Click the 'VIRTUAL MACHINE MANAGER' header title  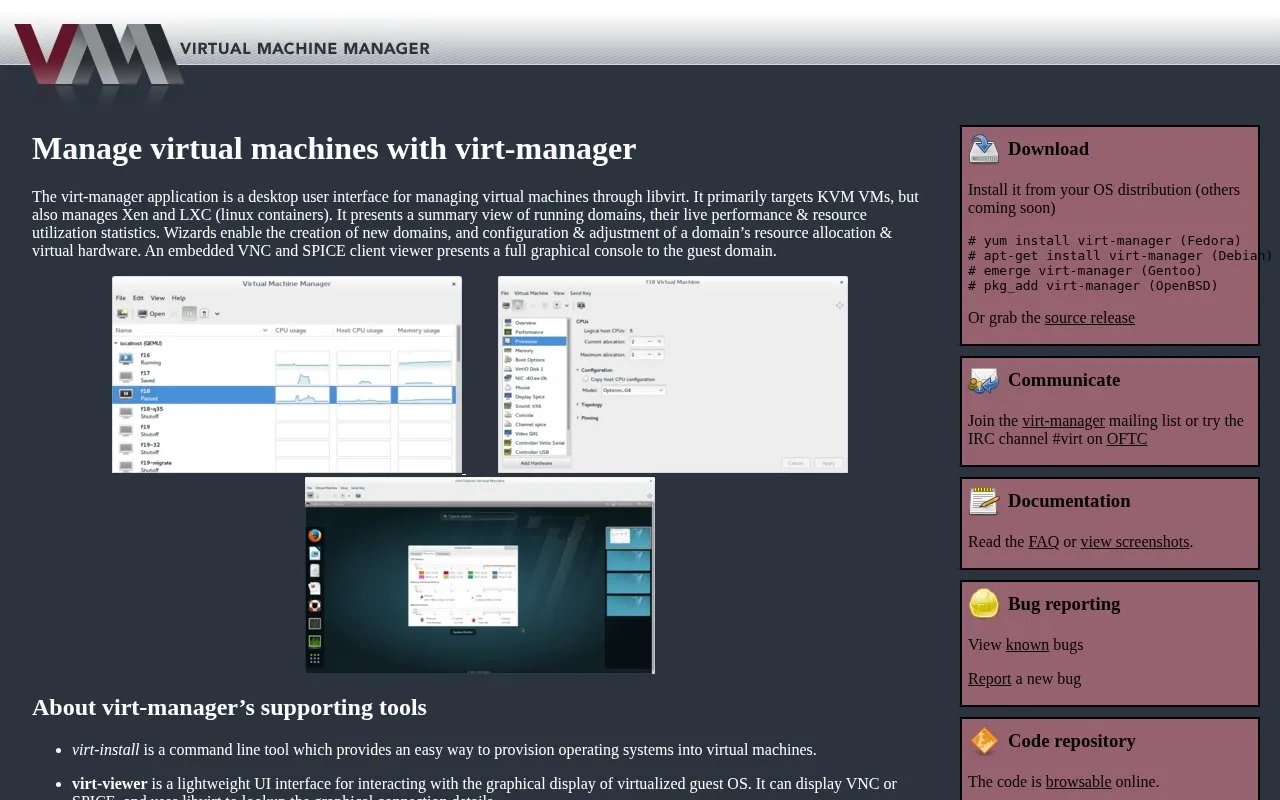click(305, 48)
